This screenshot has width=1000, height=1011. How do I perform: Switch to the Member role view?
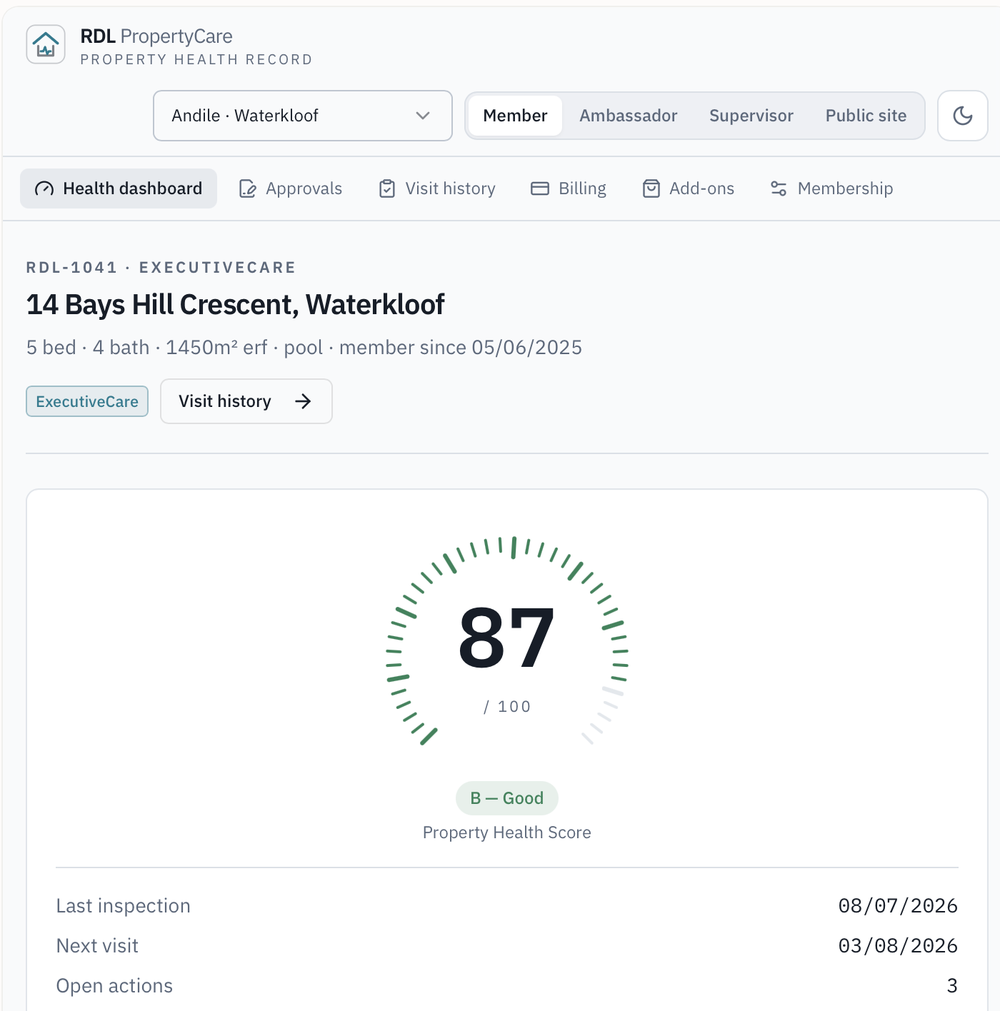(515, 115)
